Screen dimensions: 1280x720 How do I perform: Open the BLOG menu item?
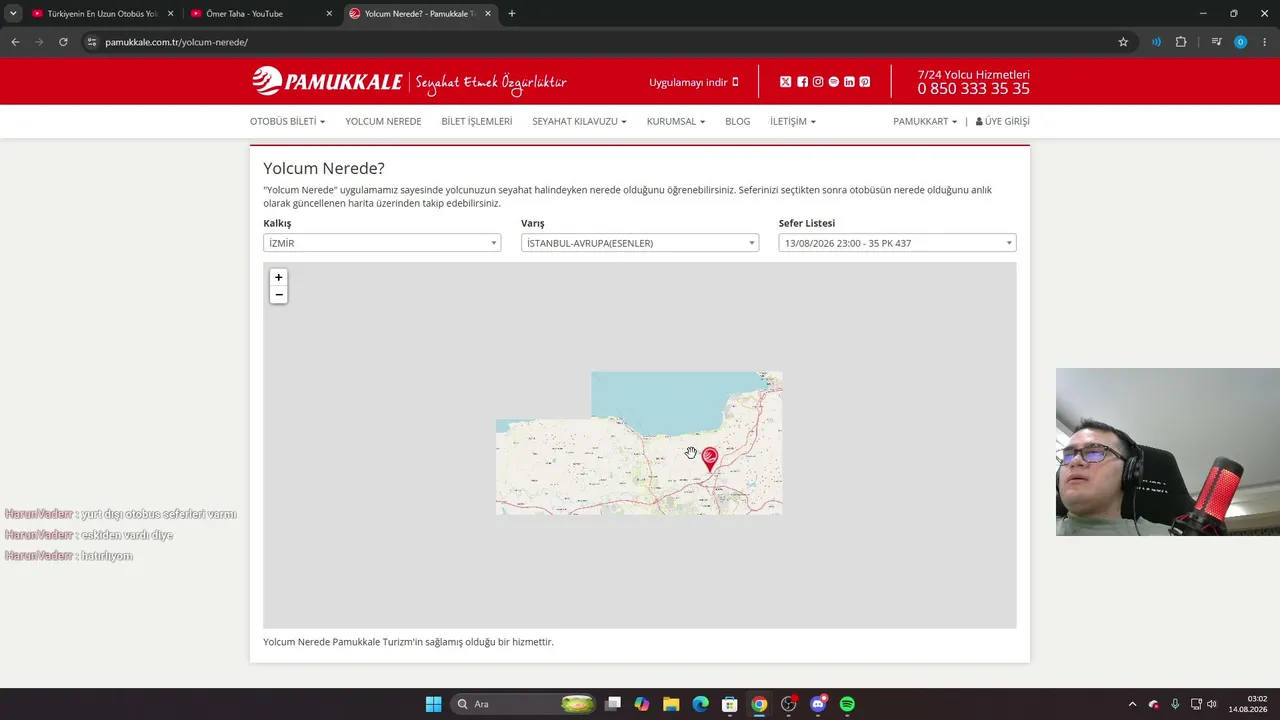click(737, 121)
